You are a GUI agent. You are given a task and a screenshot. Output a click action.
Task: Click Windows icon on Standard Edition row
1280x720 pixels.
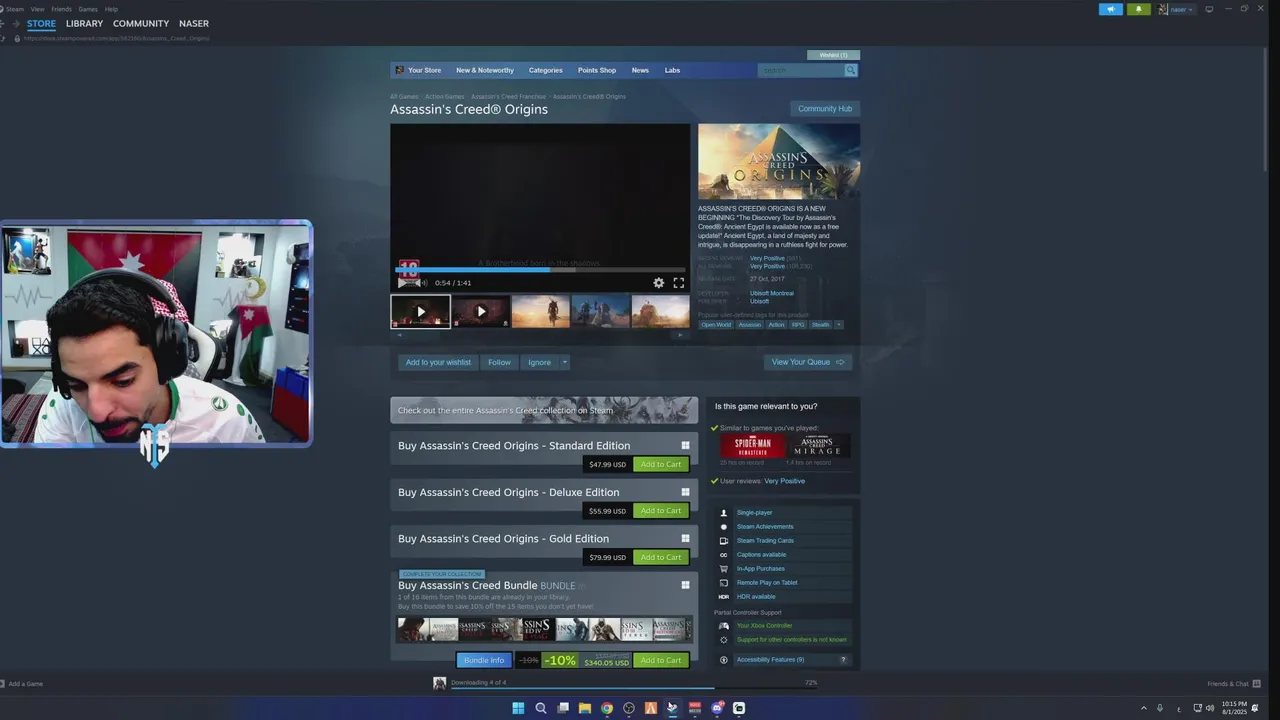685,446
